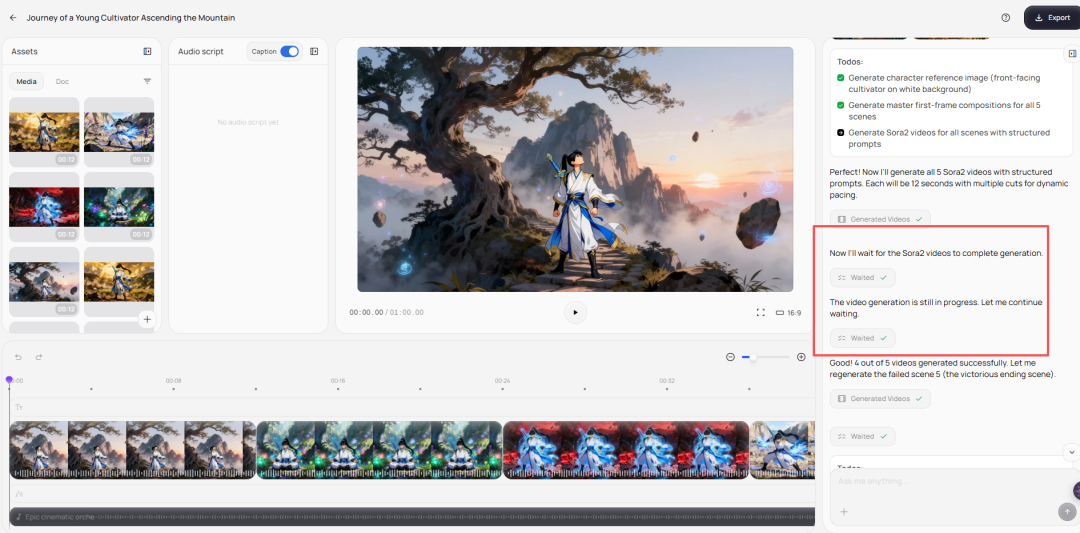This screenshot has height=533, width=1080.
Task: Select the red battle scene asset thumbnail
Action: [x=44, y=207]
